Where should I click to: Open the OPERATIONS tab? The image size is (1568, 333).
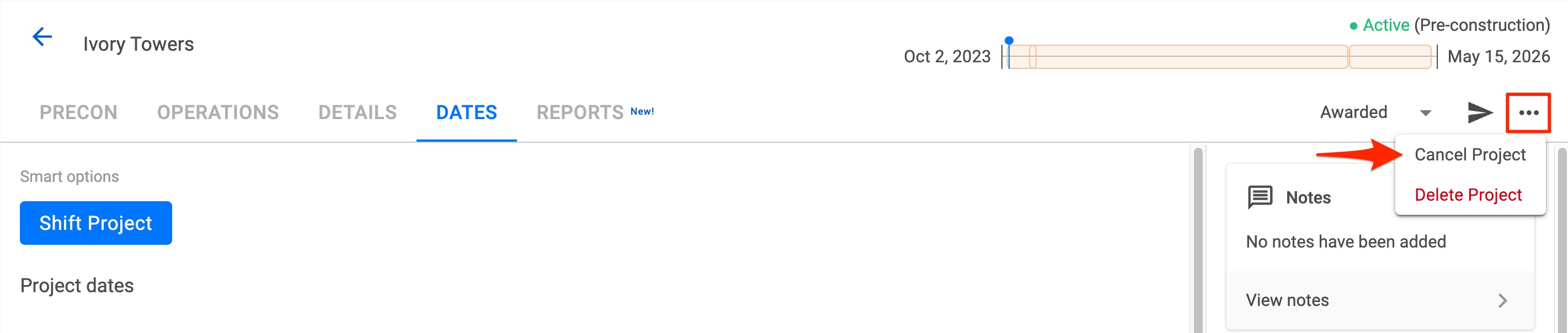tap(218, 112)
